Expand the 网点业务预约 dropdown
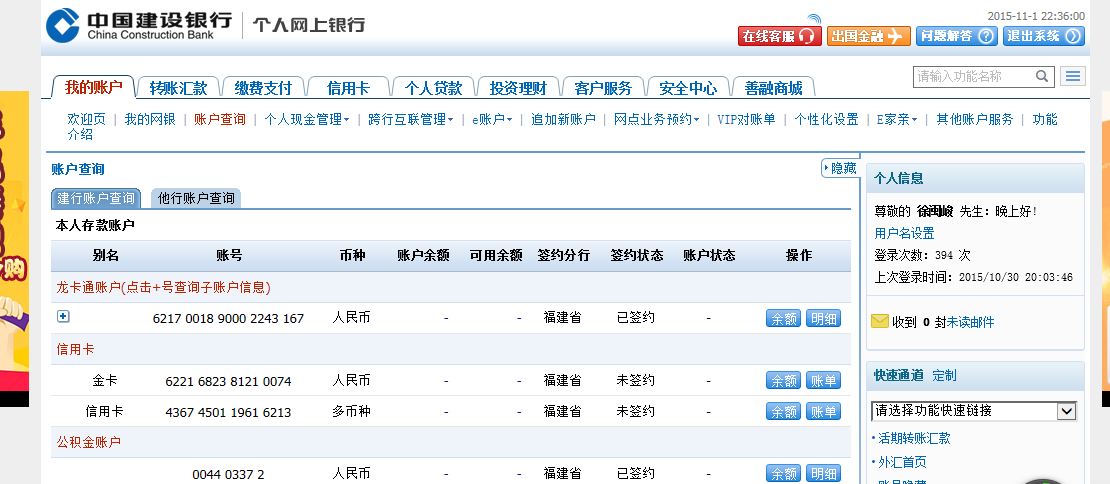Screen dimensions: 1110x484 click(x=656, y=120)
